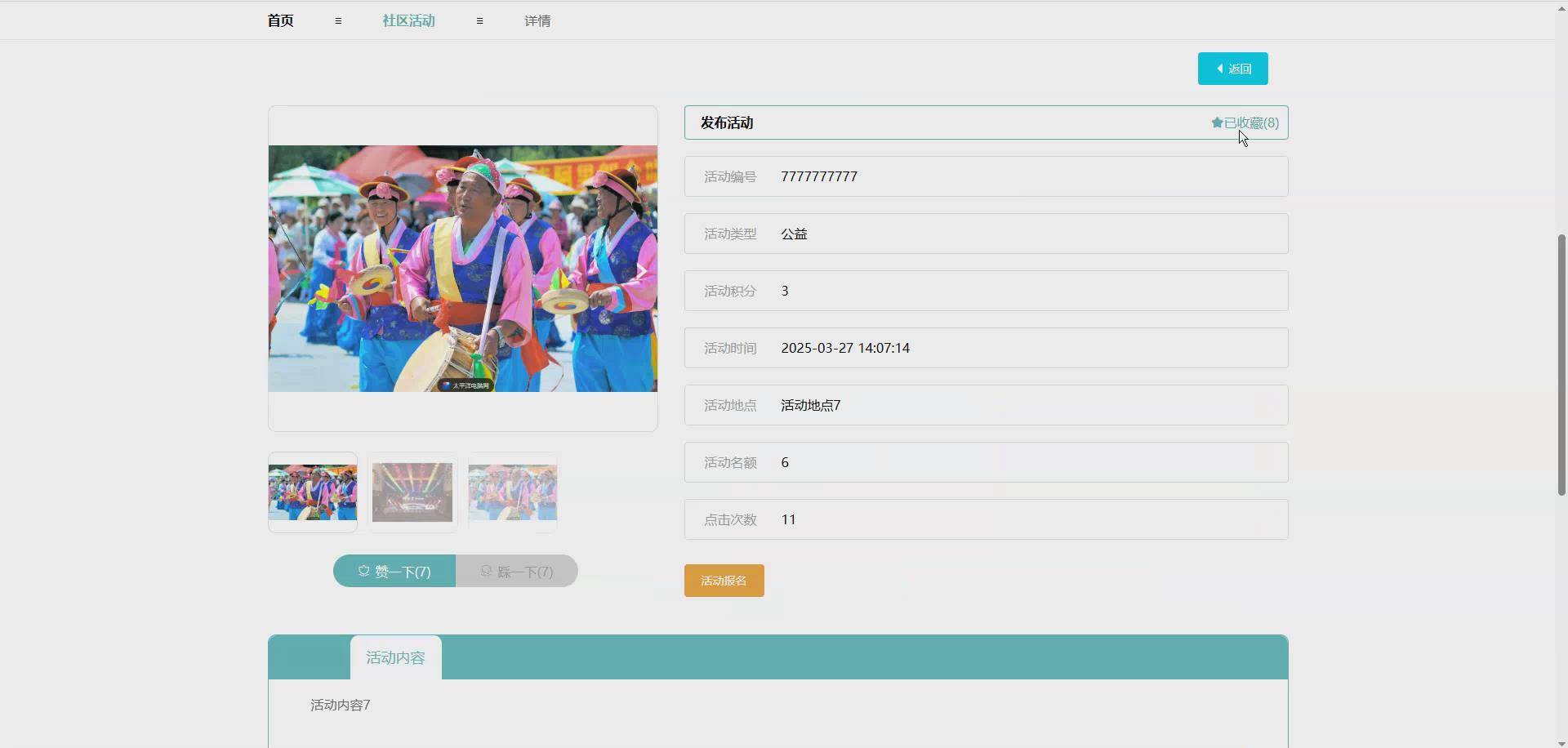This screenshot has width=1568, height=748.
Task: Click the 活动时间 label
Action: (730, 348)
